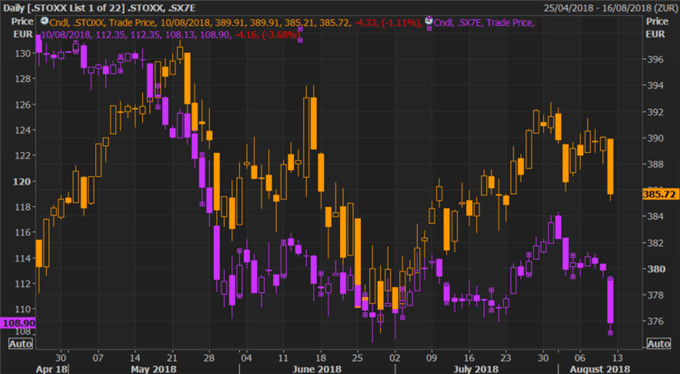Toggle right axis Auto scaling
Image resolution: width=680 pixels, height=374 pixels.
click(658, 344)
